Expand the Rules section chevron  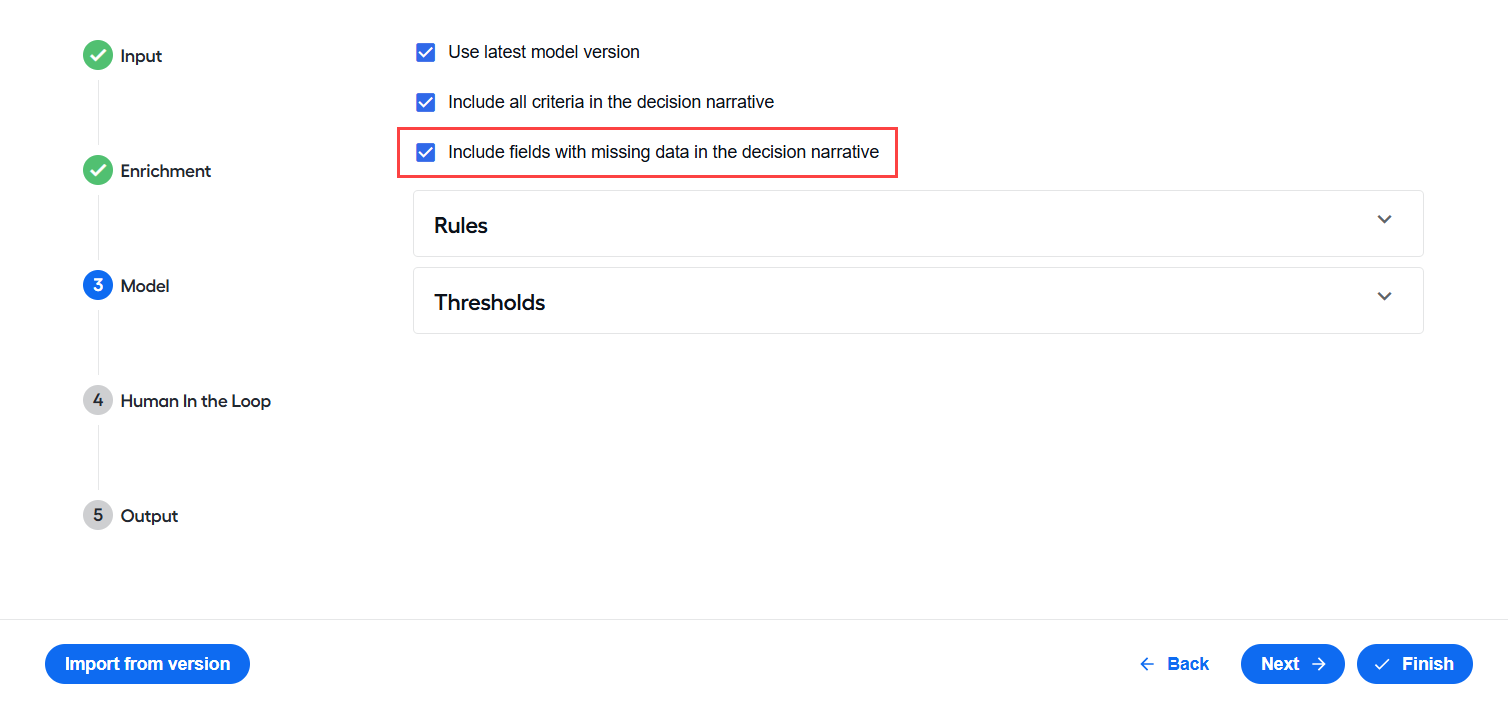(x=1384, y=220)
